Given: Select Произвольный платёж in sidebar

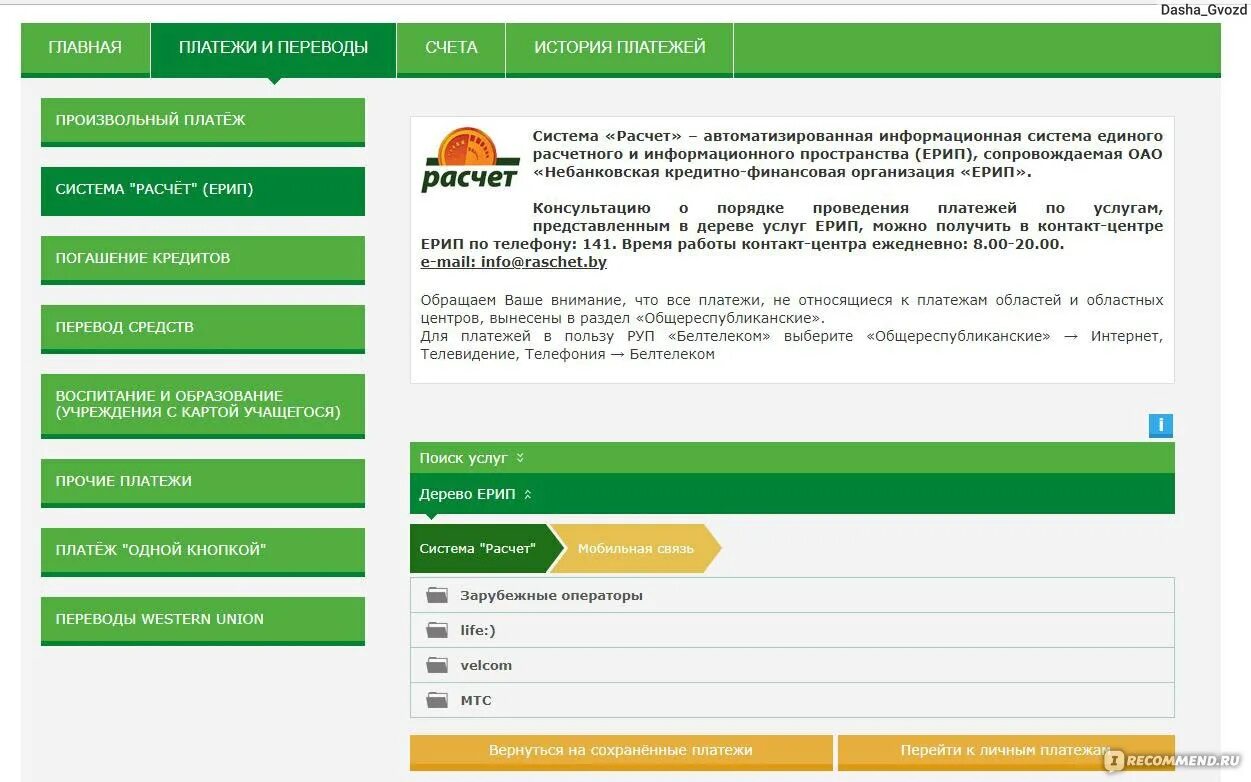Looking at the screenshot, I should point(203,121).
